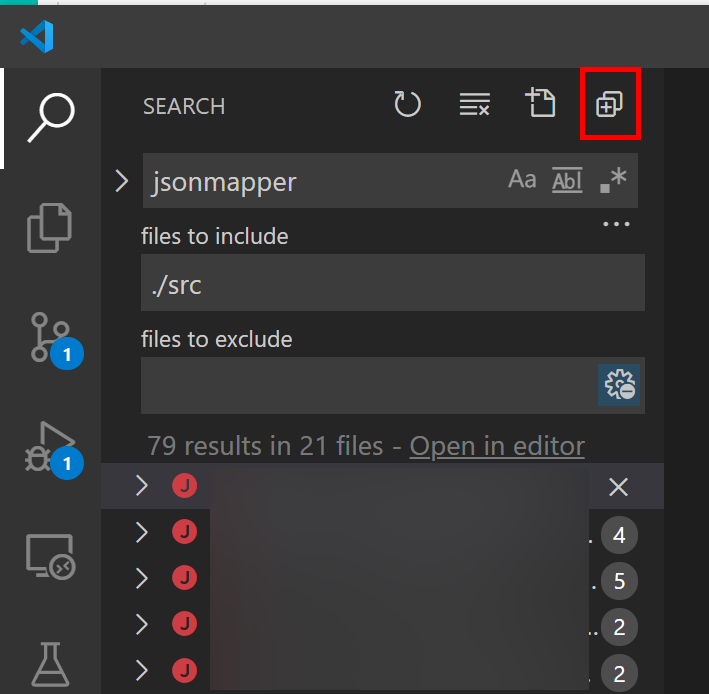Toggle Match Whole Word option
This screenshot has width=709, height=694.
click(567, 180)
